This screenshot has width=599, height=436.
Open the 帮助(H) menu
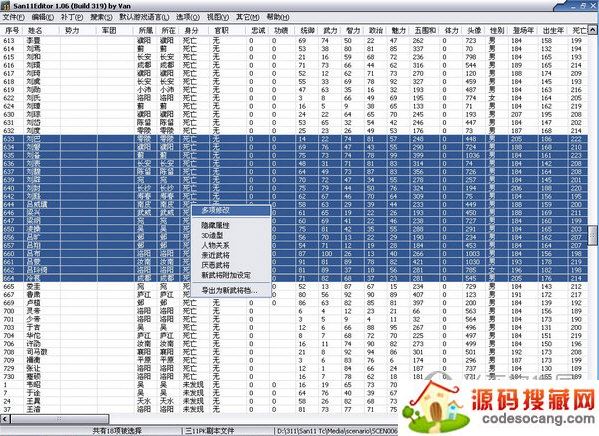[x=278, y=17]
